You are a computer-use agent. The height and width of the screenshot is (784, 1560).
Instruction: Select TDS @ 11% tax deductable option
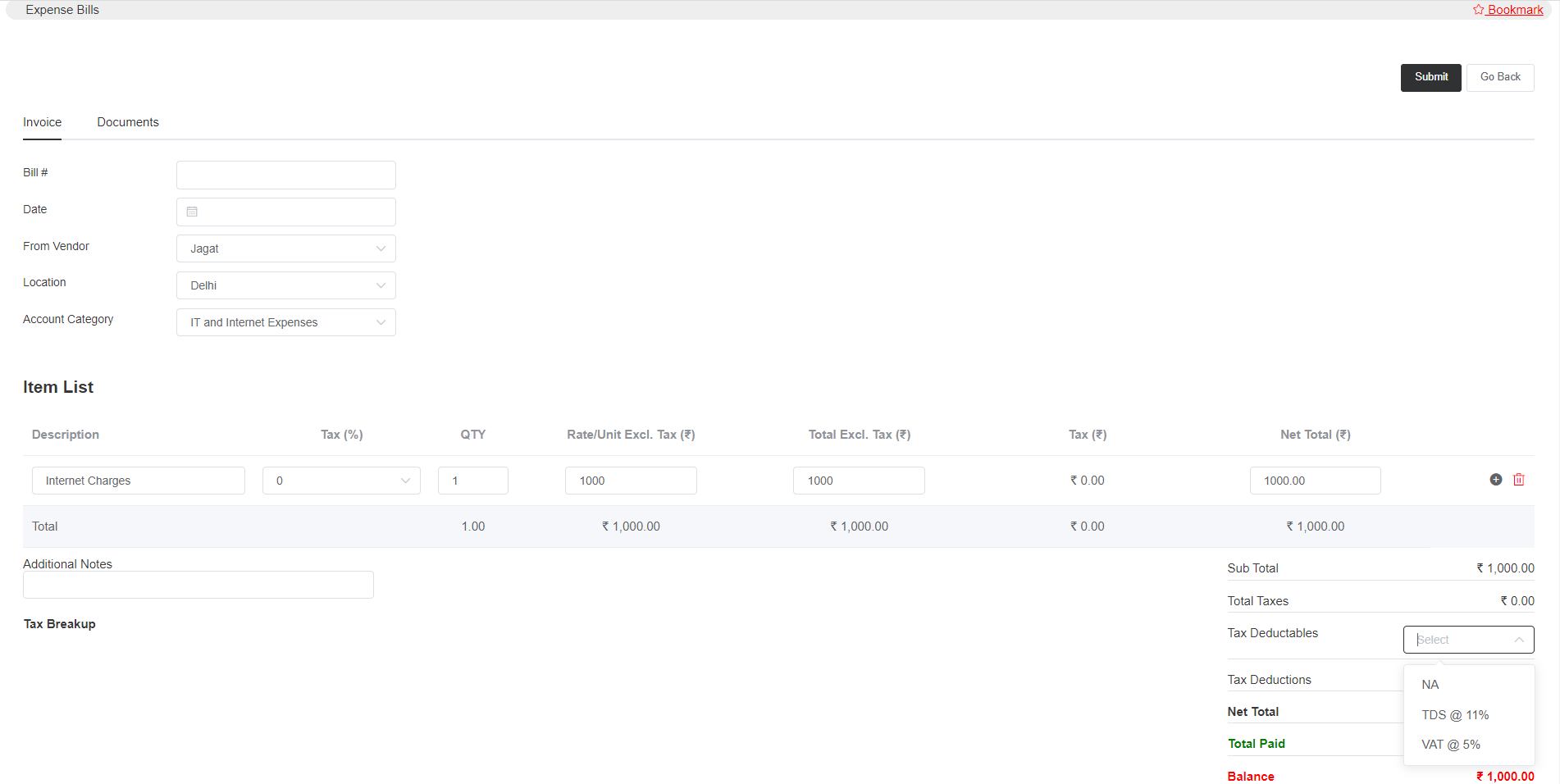[1455, 714]
